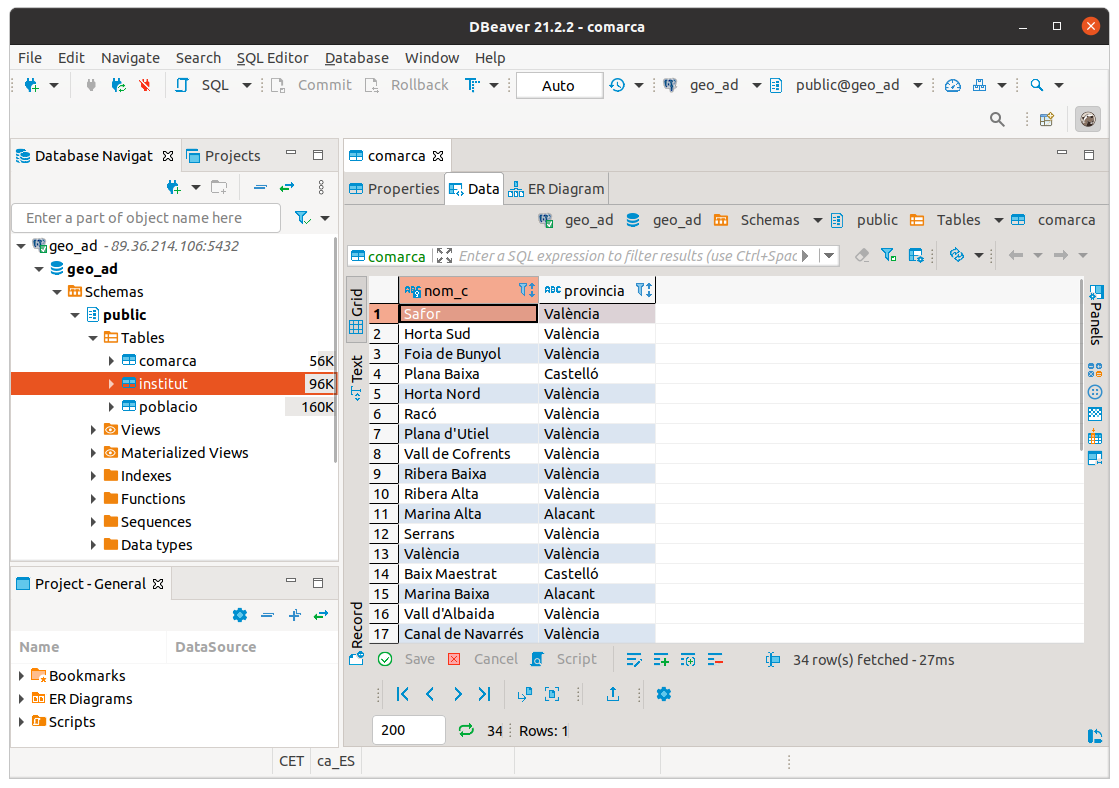Click the navigator object name search field
This screenshot has height=788, width=1119.
coord(146,218)
